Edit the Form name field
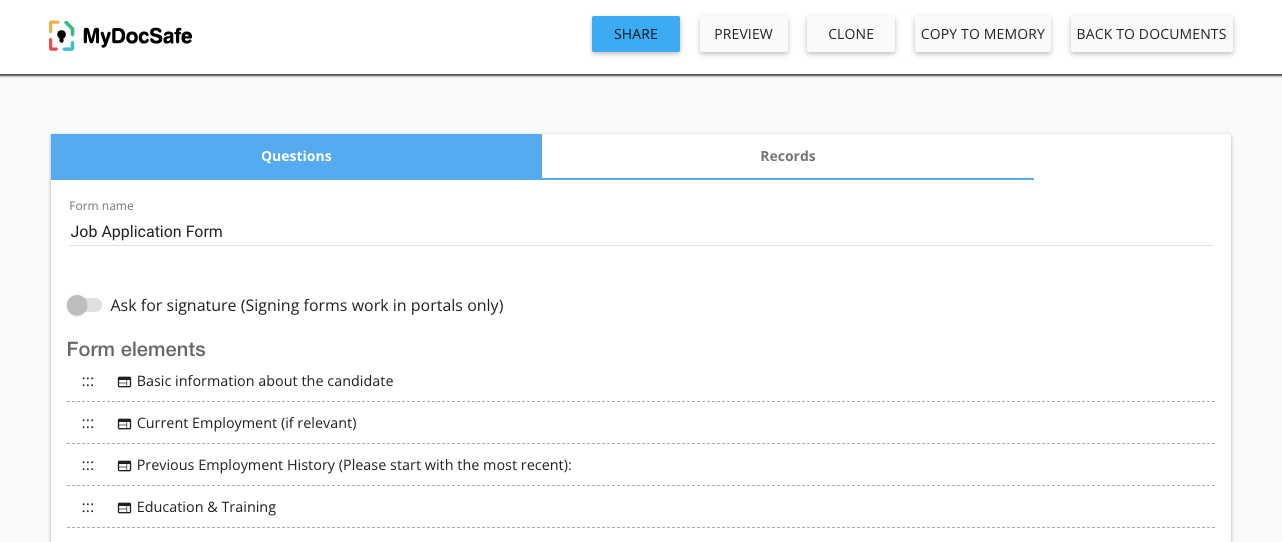 [x=640, y=232]
